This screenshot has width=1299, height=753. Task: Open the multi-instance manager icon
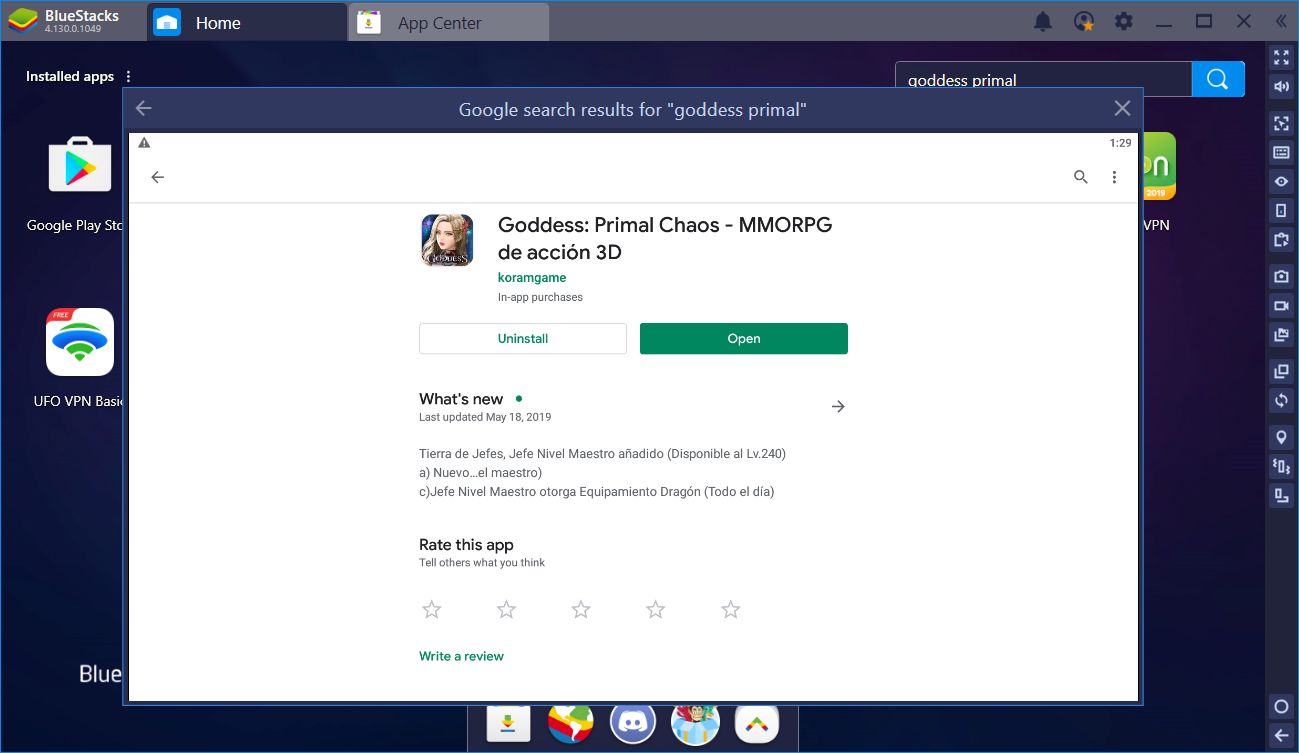pyautogui.click(x=1281, y=371)
